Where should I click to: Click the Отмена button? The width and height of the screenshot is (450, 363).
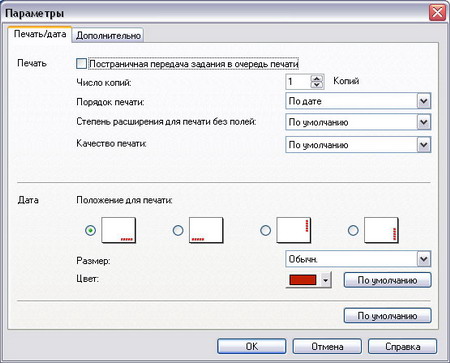[x=327, y=346]
